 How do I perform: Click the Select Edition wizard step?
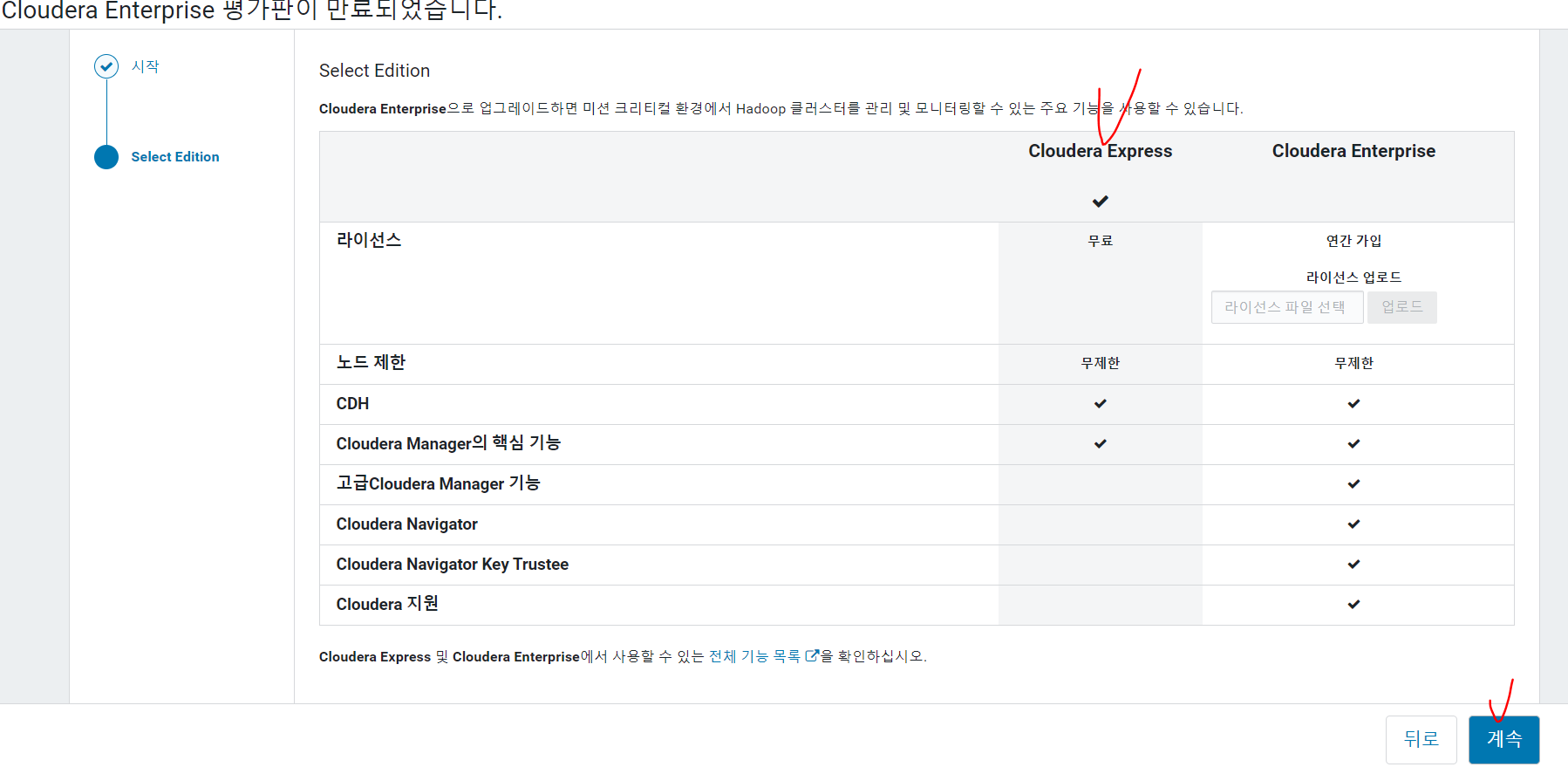pos(175,157)
